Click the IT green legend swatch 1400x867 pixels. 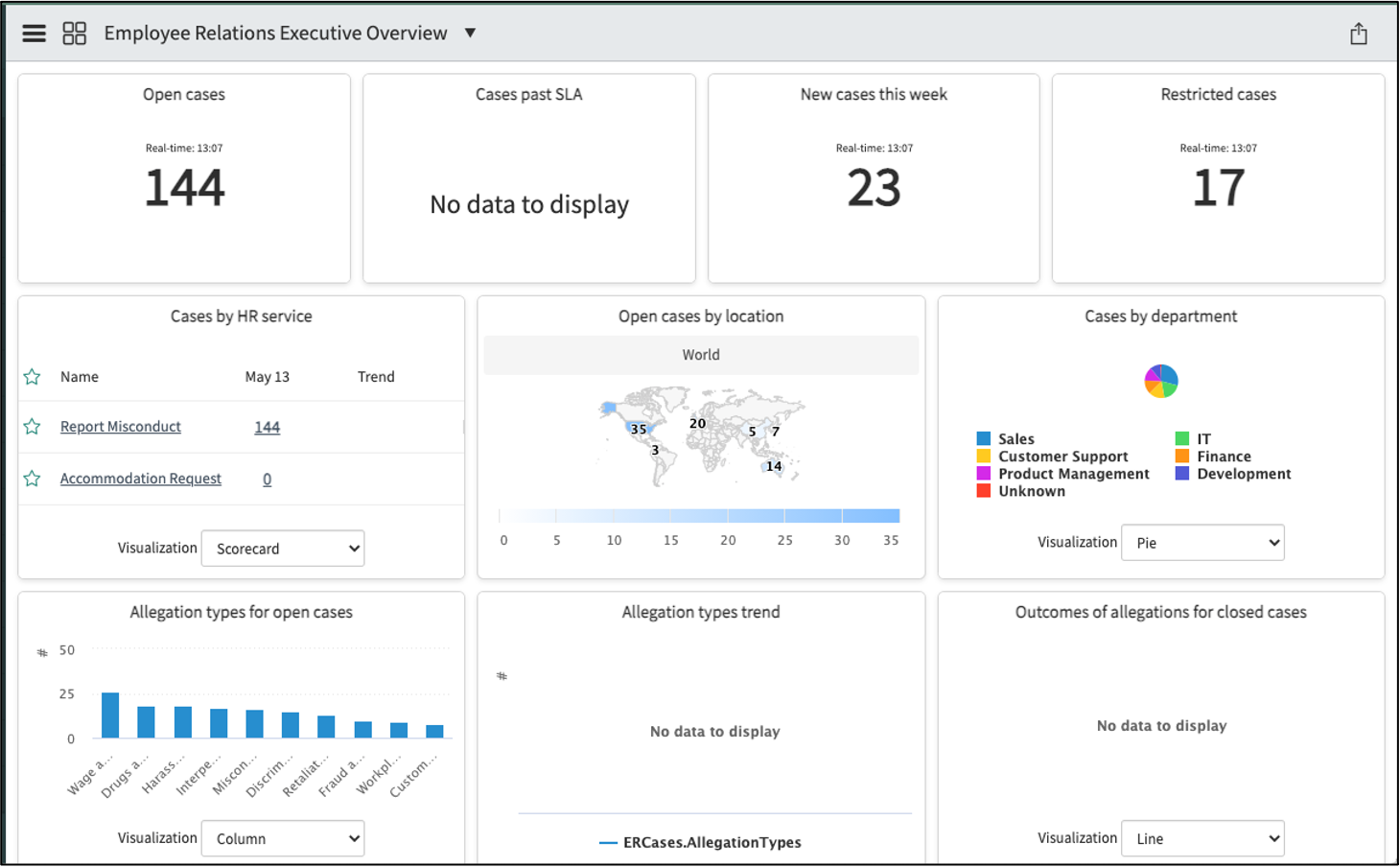1182,439
